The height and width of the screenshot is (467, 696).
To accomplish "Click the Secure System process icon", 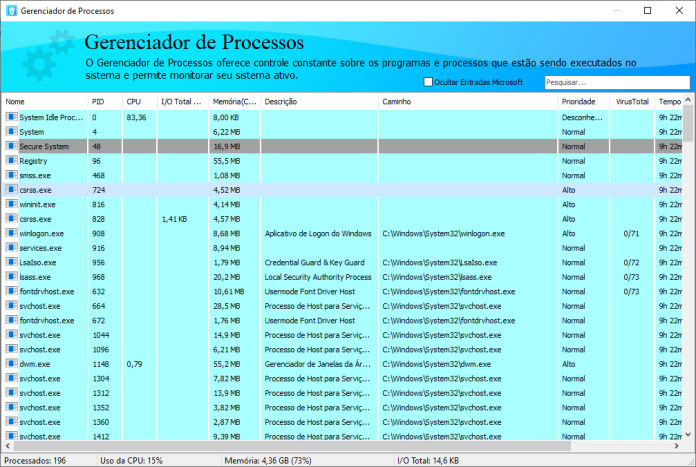I will [12, 146].
